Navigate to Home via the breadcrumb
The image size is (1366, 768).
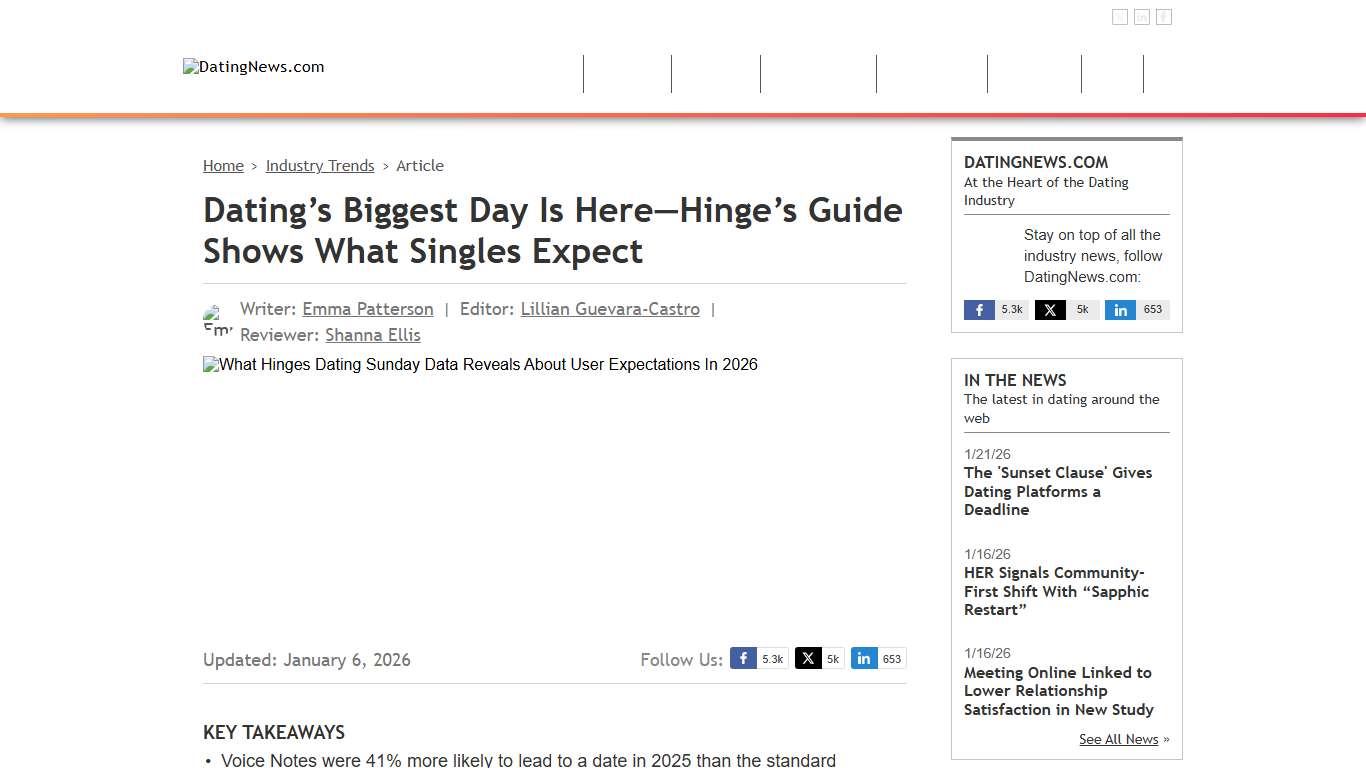pos(223,165)
